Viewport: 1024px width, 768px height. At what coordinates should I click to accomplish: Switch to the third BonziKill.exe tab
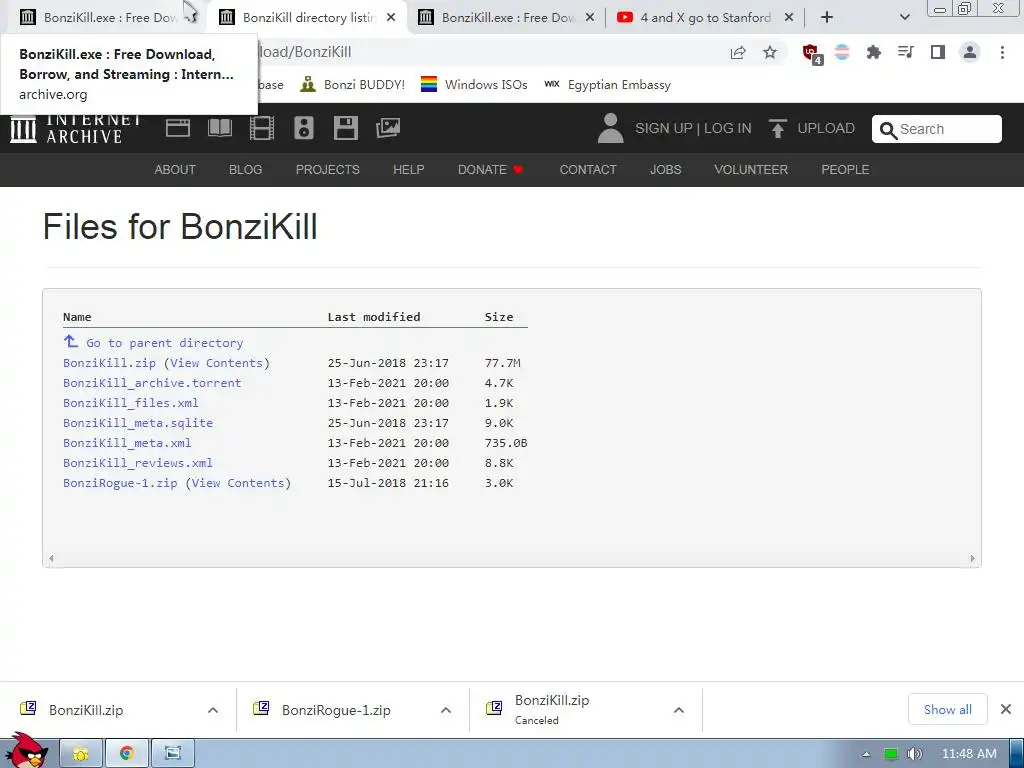pyautogui.click(x=507, y=18)
